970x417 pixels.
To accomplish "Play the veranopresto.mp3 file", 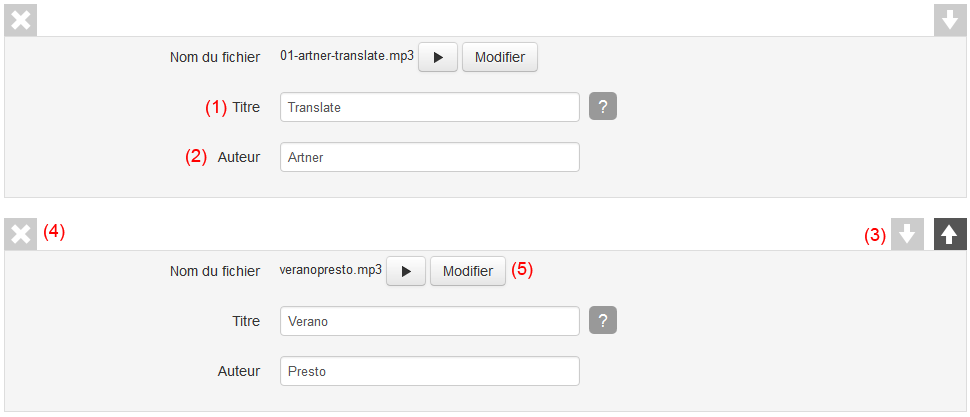I will [406, 271].
